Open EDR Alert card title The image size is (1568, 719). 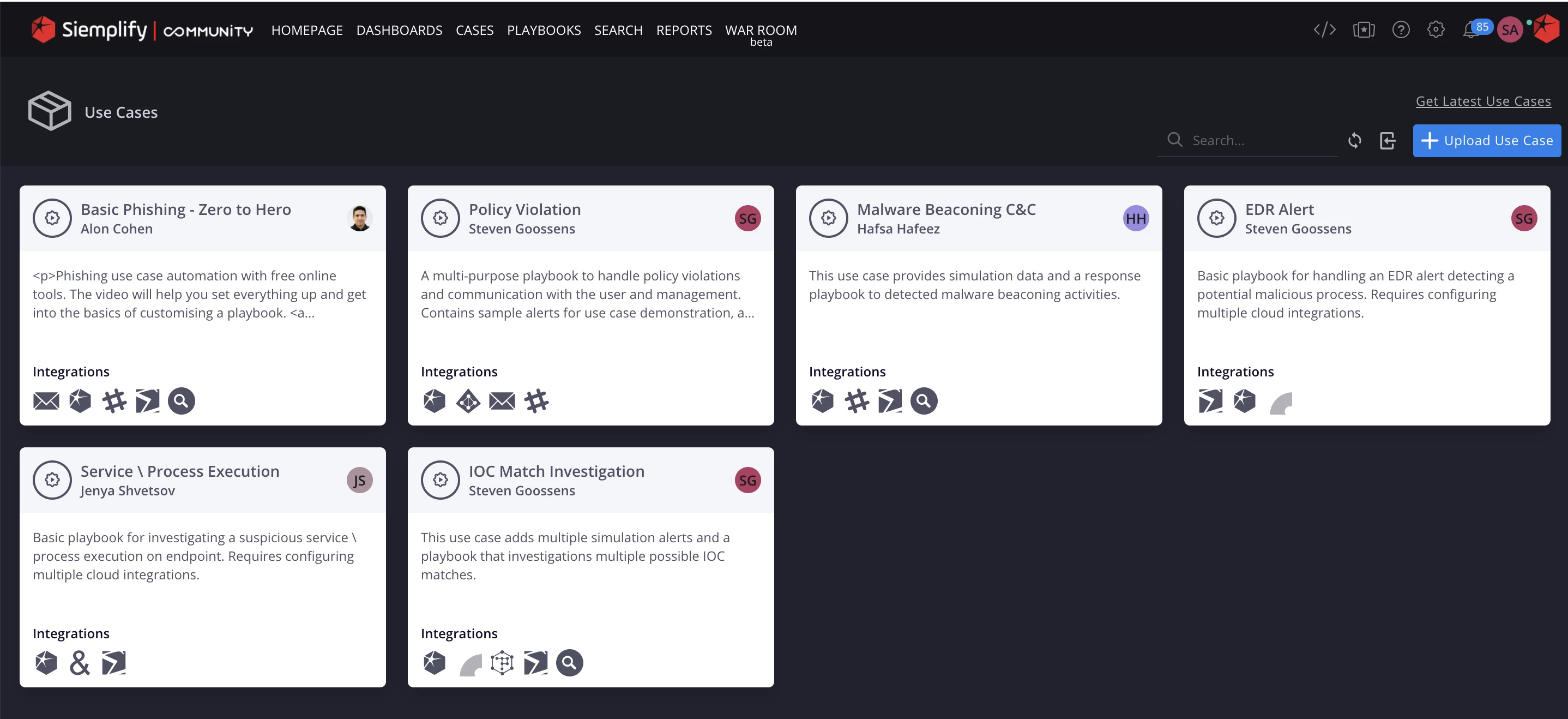click(x=1280, y=209)
